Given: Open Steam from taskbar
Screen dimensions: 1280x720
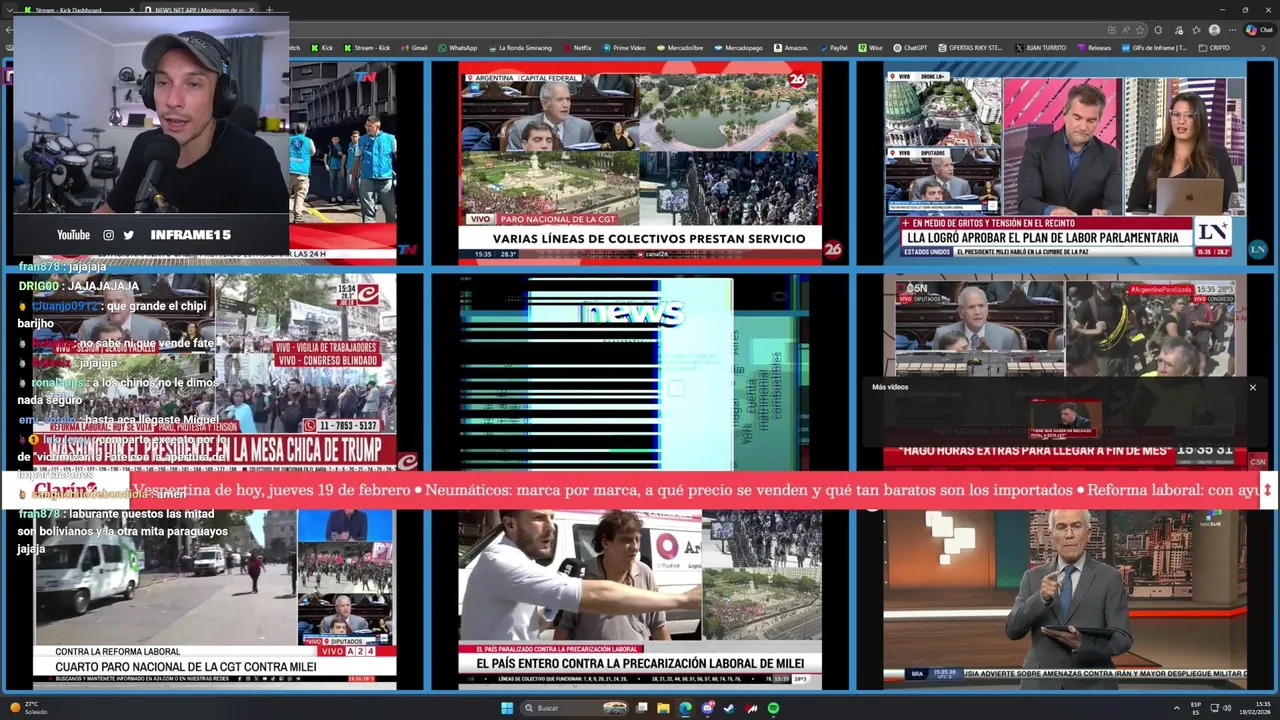Looking at the screenshot, I should [x=729, y=708].
